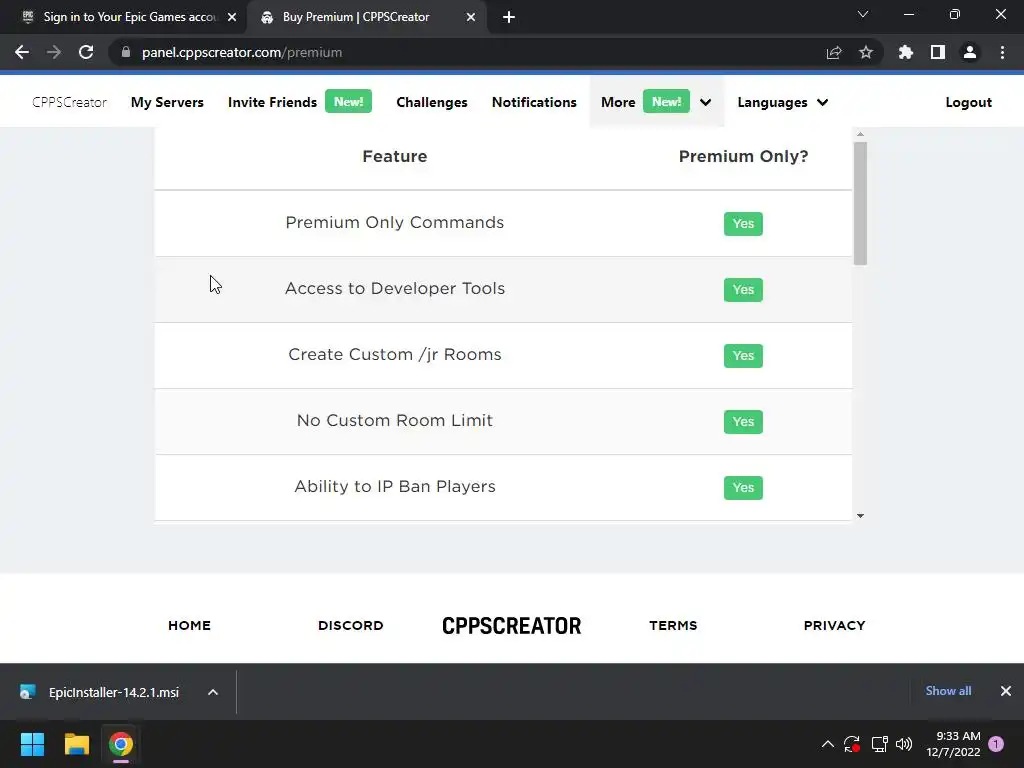This screenshot has height=768, width=1024.
Task: Click the sync status tray icon
Action: pyautogui.click(x=852, y=744)
